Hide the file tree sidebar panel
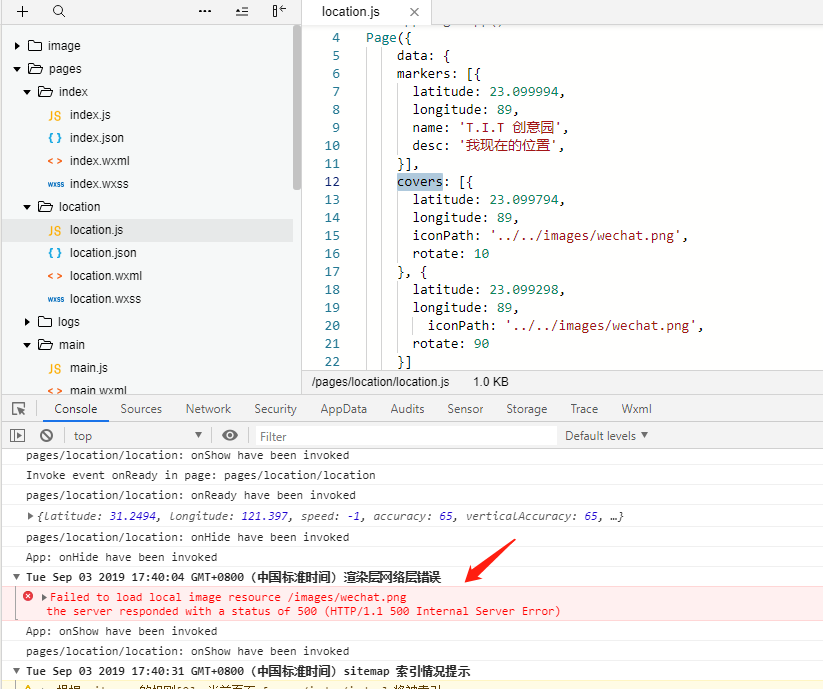This screenshot has width=823, height=689. [x=279, y=11]
